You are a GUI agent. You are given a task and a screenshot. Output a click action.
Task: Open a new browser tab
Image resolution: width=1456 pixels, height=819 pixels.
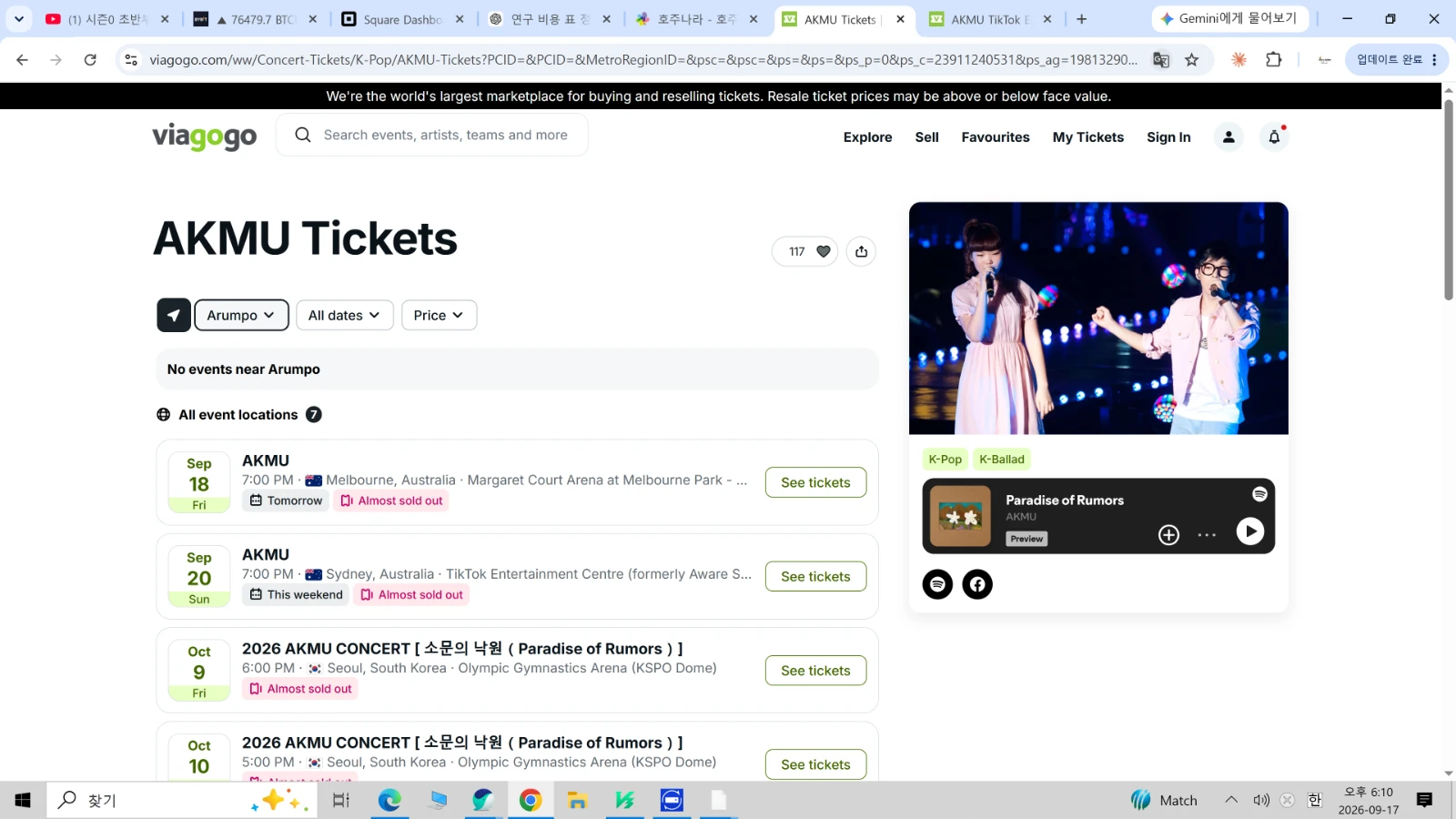click(x=1081, y=19)
